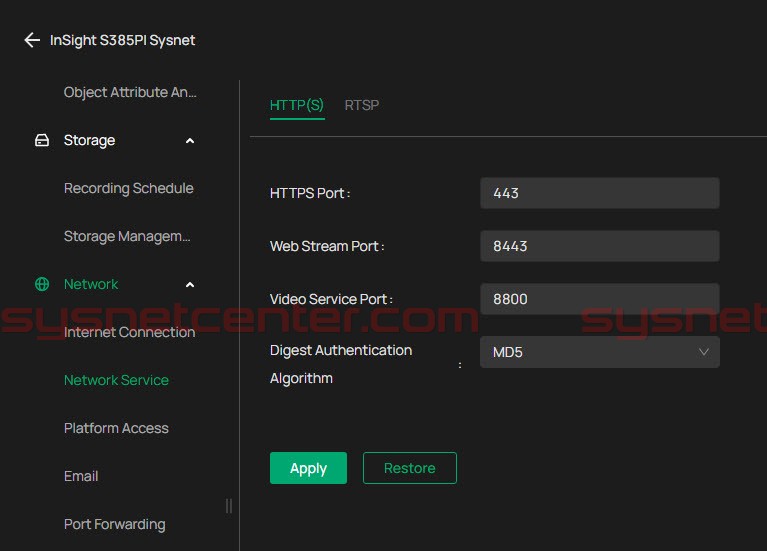Click the Restore button
The height and width of the screenshot is (551, 767).
pos(409,468)
